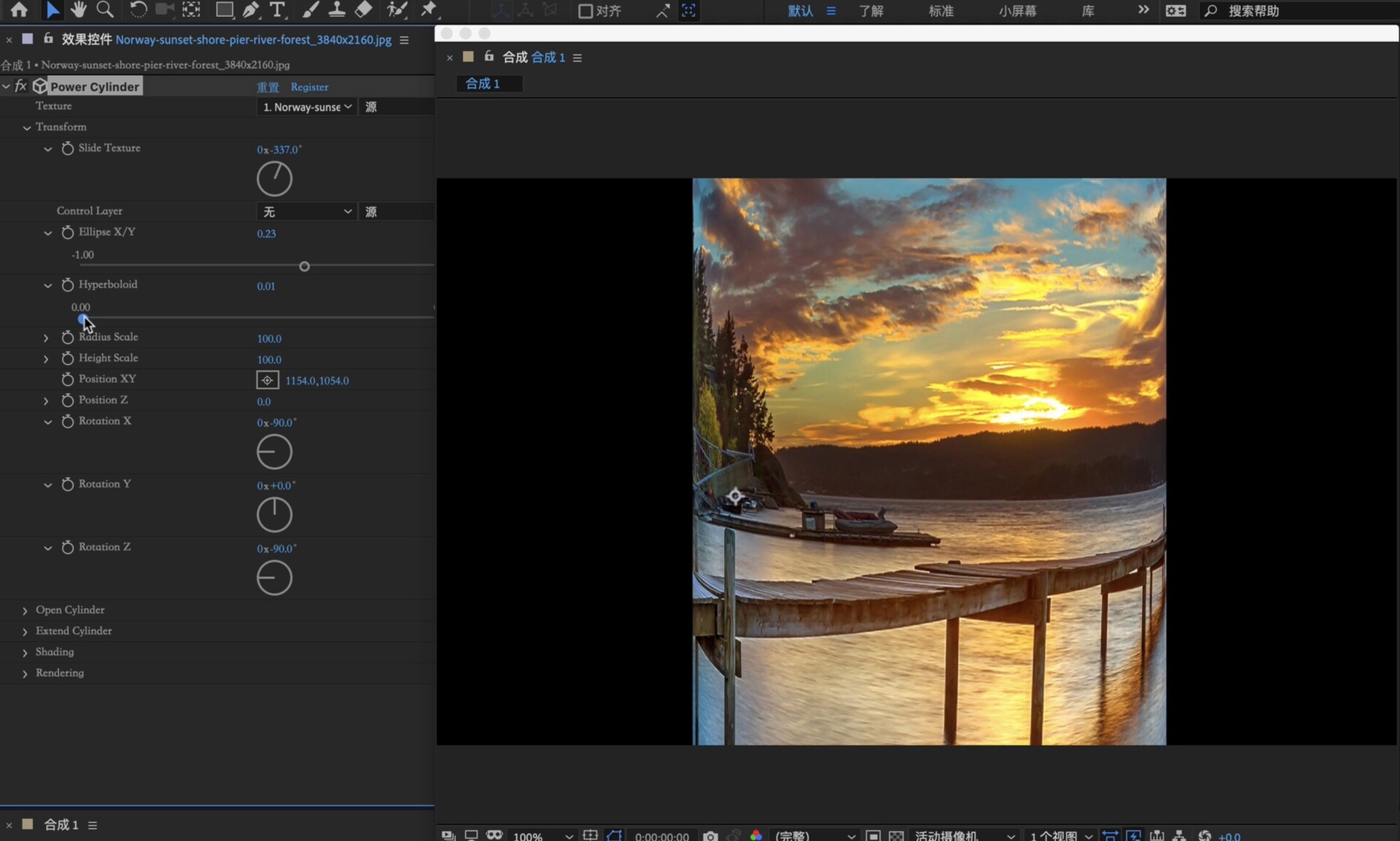Toggle the transparency grid button
This screenshot has width=1400, height=841.
[x=896, y=836]
